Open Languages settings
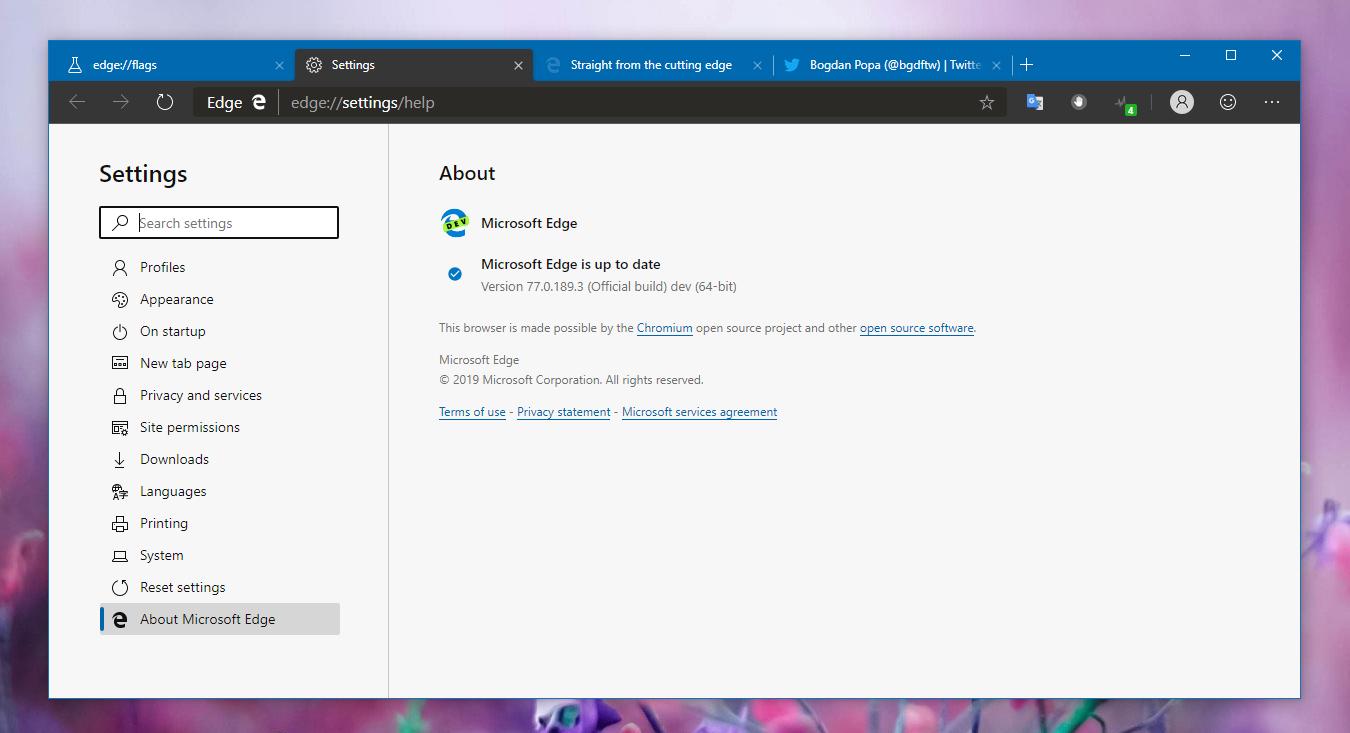The width and height of the screenshot is (1350, 733). coord(220,491)
